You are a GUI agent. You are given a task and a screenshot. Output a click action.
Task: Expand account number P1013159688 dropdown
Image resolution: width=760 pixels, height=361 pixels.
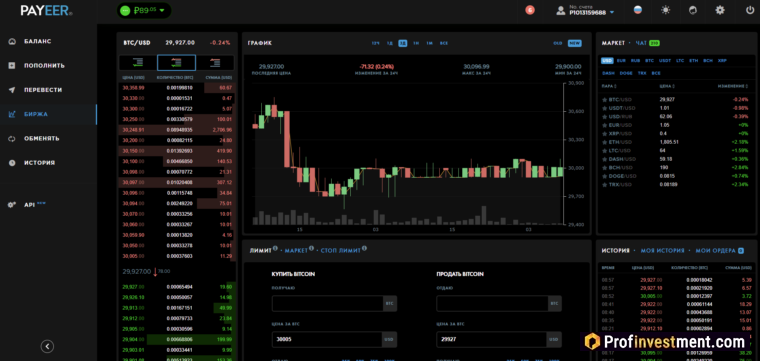coord(586,10)
